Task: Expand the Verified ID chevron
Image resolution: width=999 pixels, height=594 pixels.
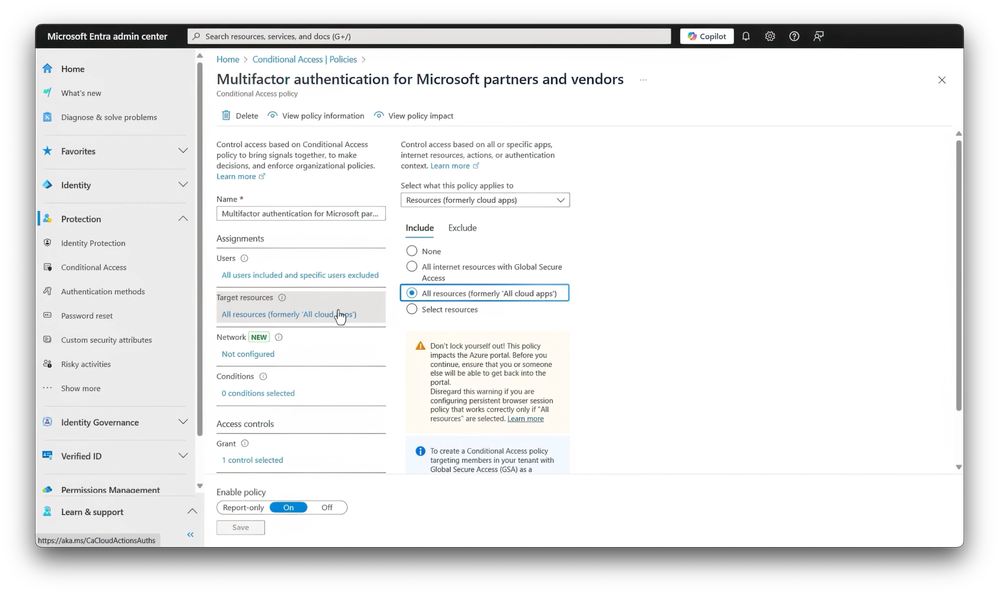Action: pos(183,456)
